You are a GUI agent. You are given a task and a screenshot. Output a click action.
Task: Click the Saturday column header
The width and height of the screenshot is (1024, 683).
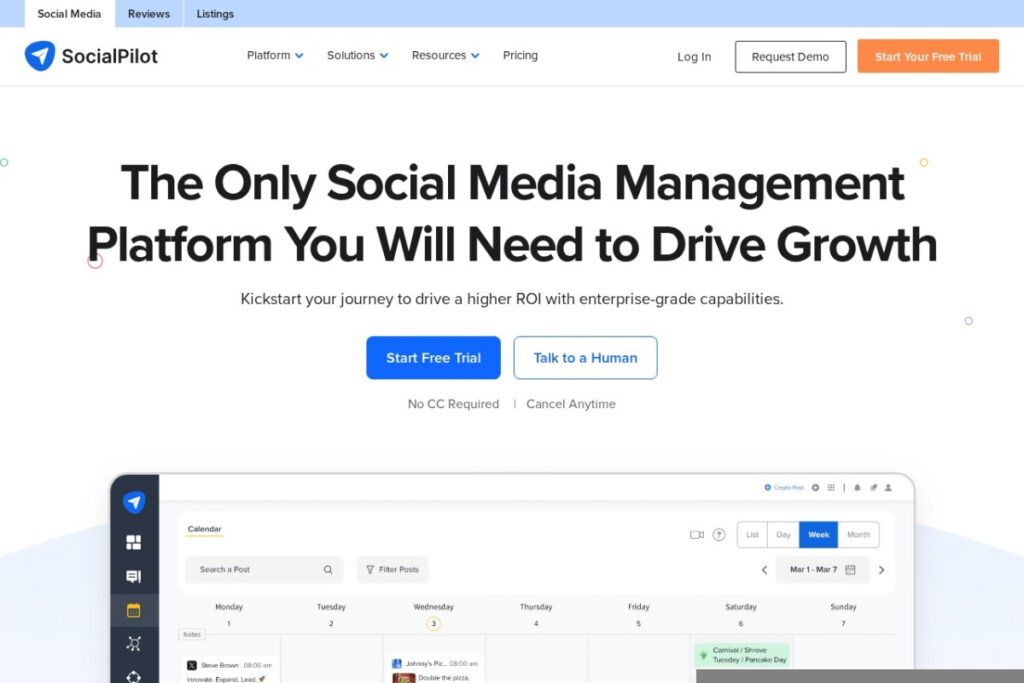click(741, 607)
